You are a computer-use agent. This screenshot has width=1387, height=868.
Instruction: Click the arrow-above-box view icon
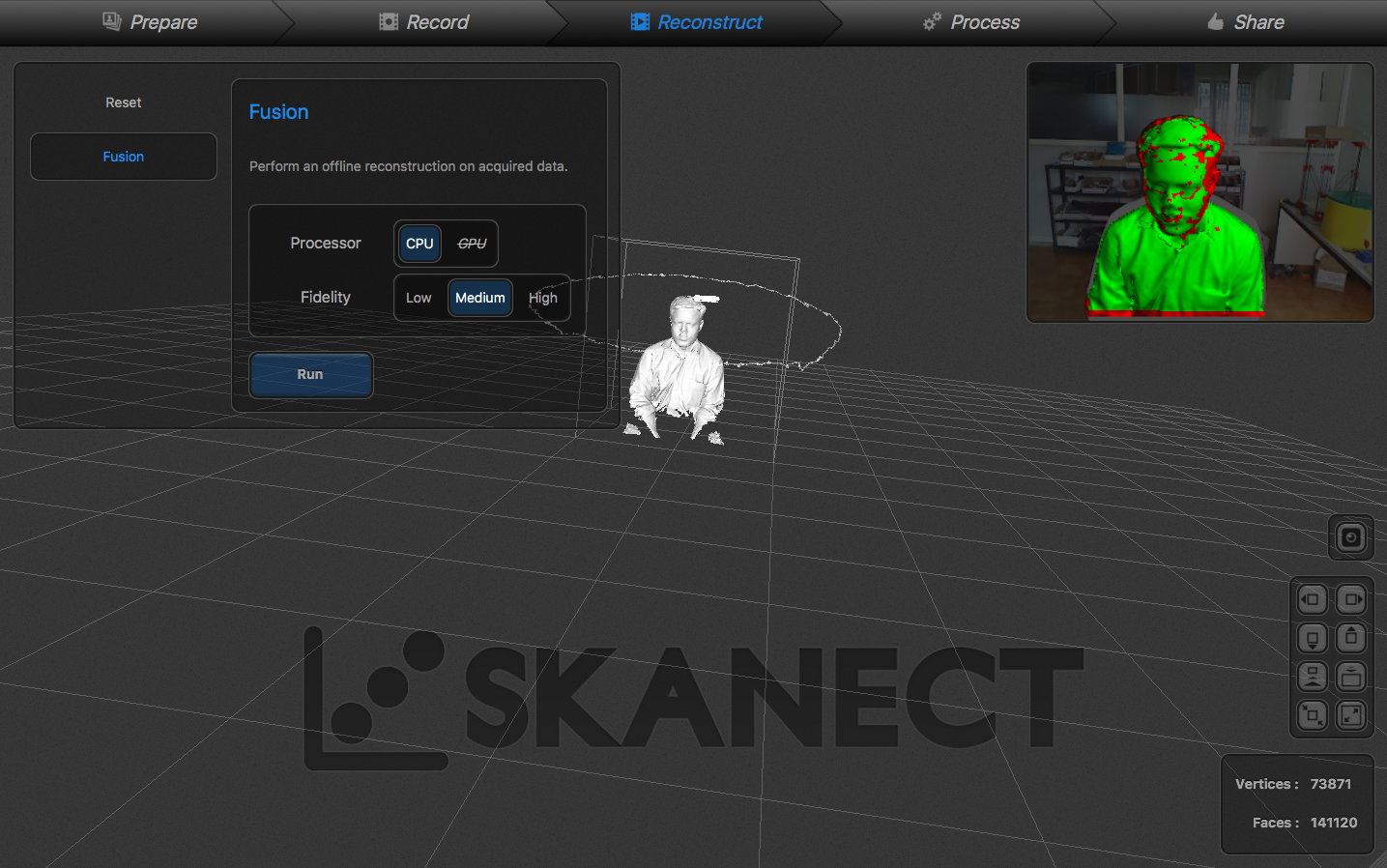1351,677
